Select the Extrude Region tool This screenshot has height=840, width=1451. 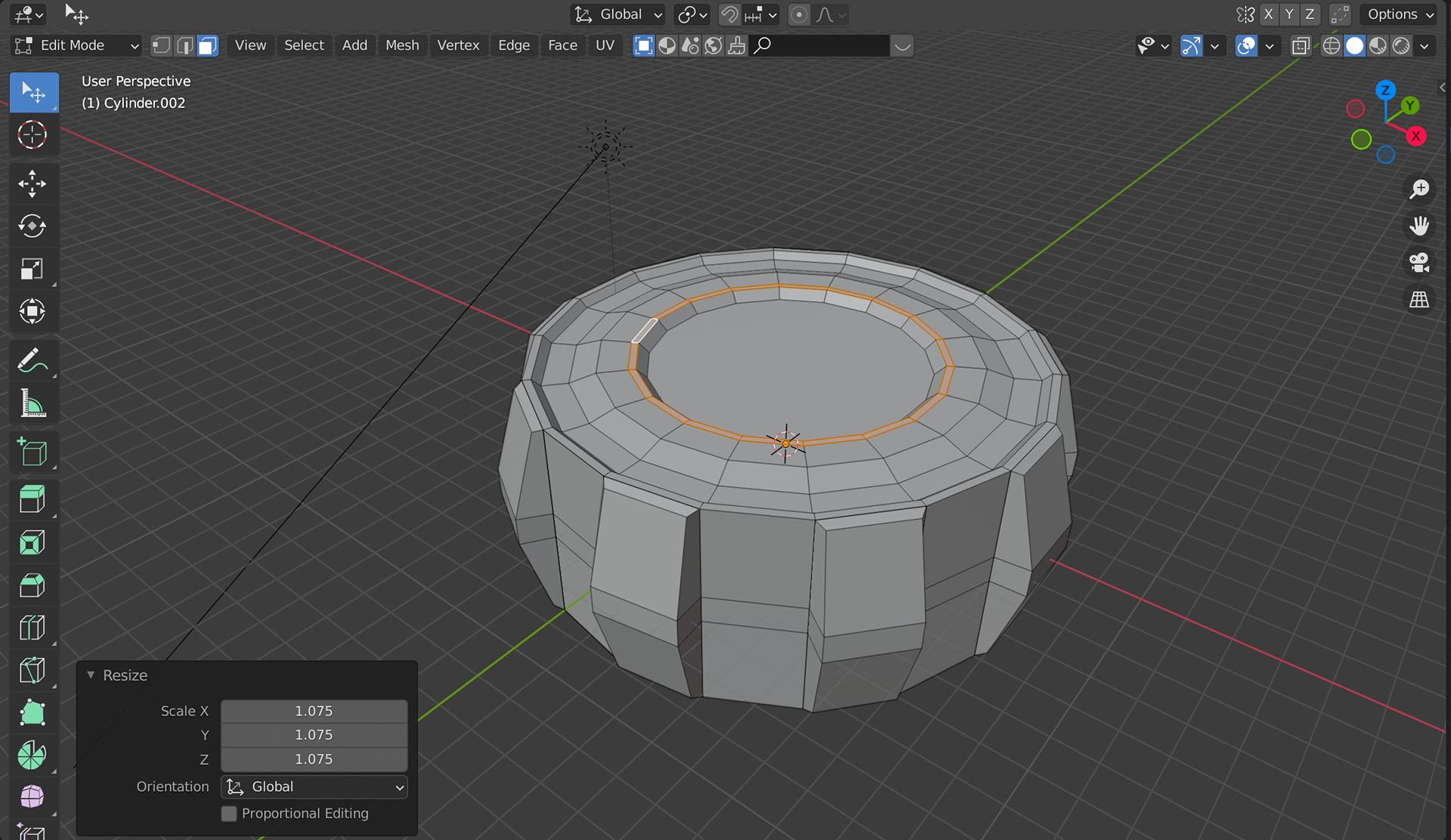pyautogui.click(x=32, y=499)
